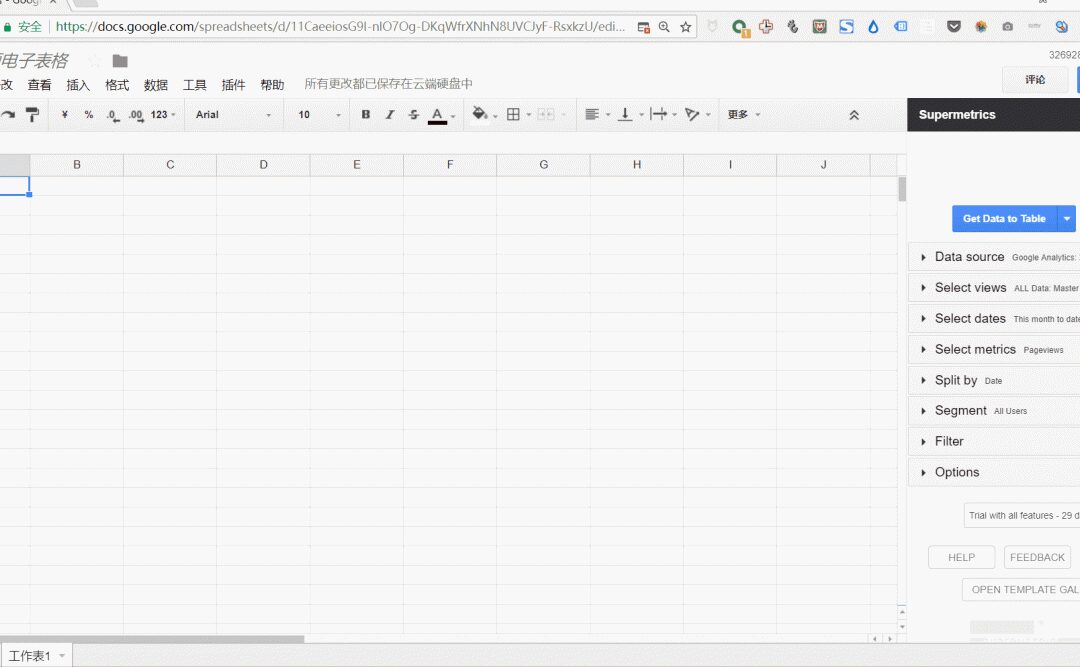Expand the Options section
The image size is (1080, 667).
pos(994,472)
